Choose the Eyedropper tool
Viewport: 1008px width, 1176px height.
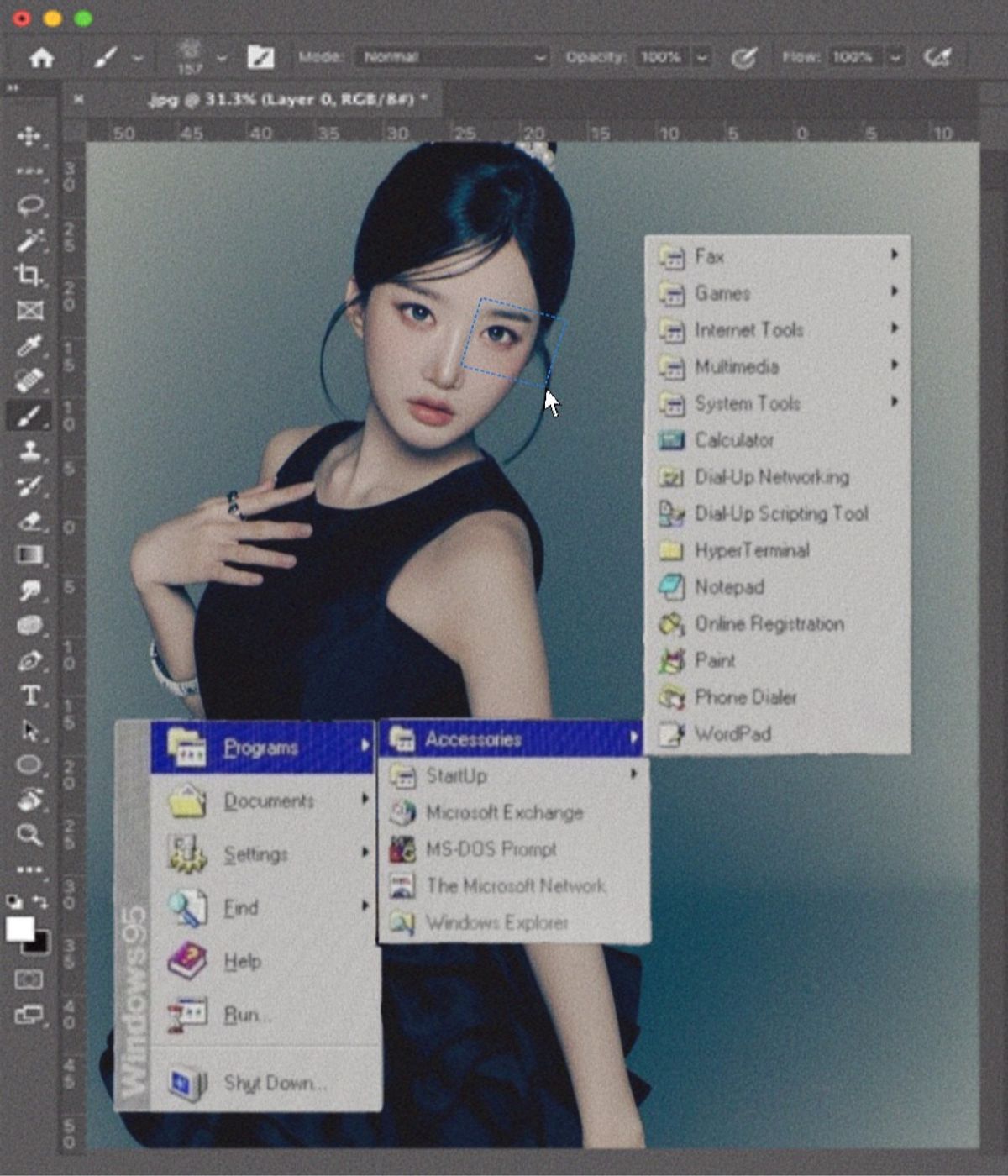(29, 345)
